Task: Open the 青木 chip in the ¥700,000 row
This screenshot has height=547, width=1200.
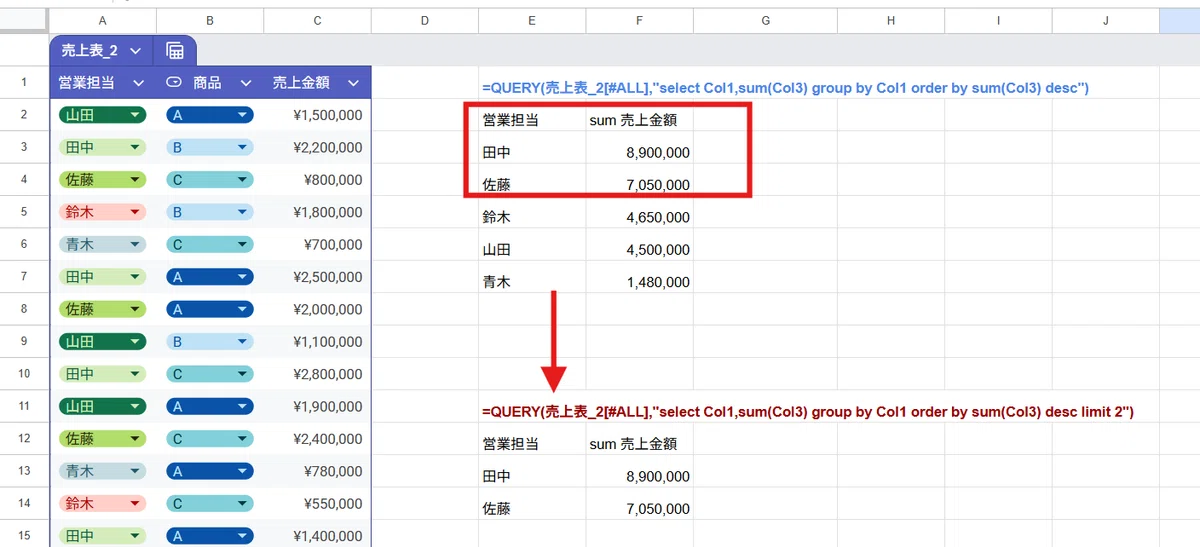Action: pyautogui.click(x=102, y=244)
